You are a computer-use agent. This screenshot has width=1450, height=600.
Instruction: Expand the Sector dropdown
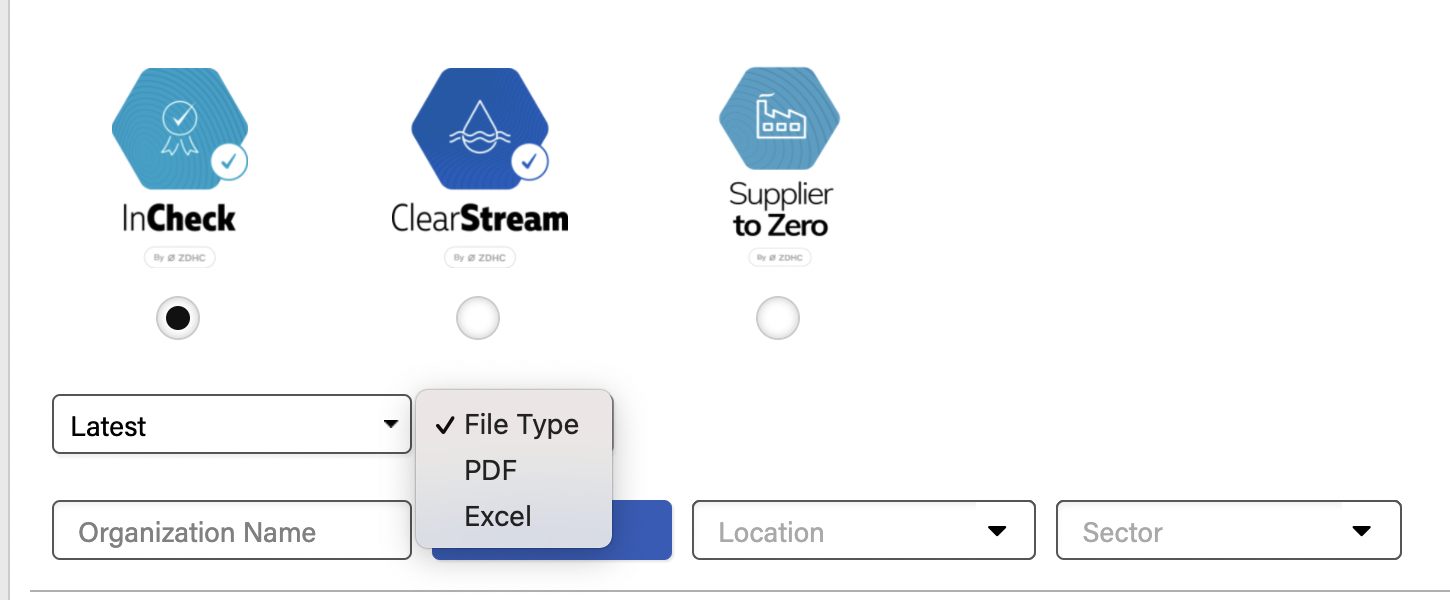tap(1228, 530)
